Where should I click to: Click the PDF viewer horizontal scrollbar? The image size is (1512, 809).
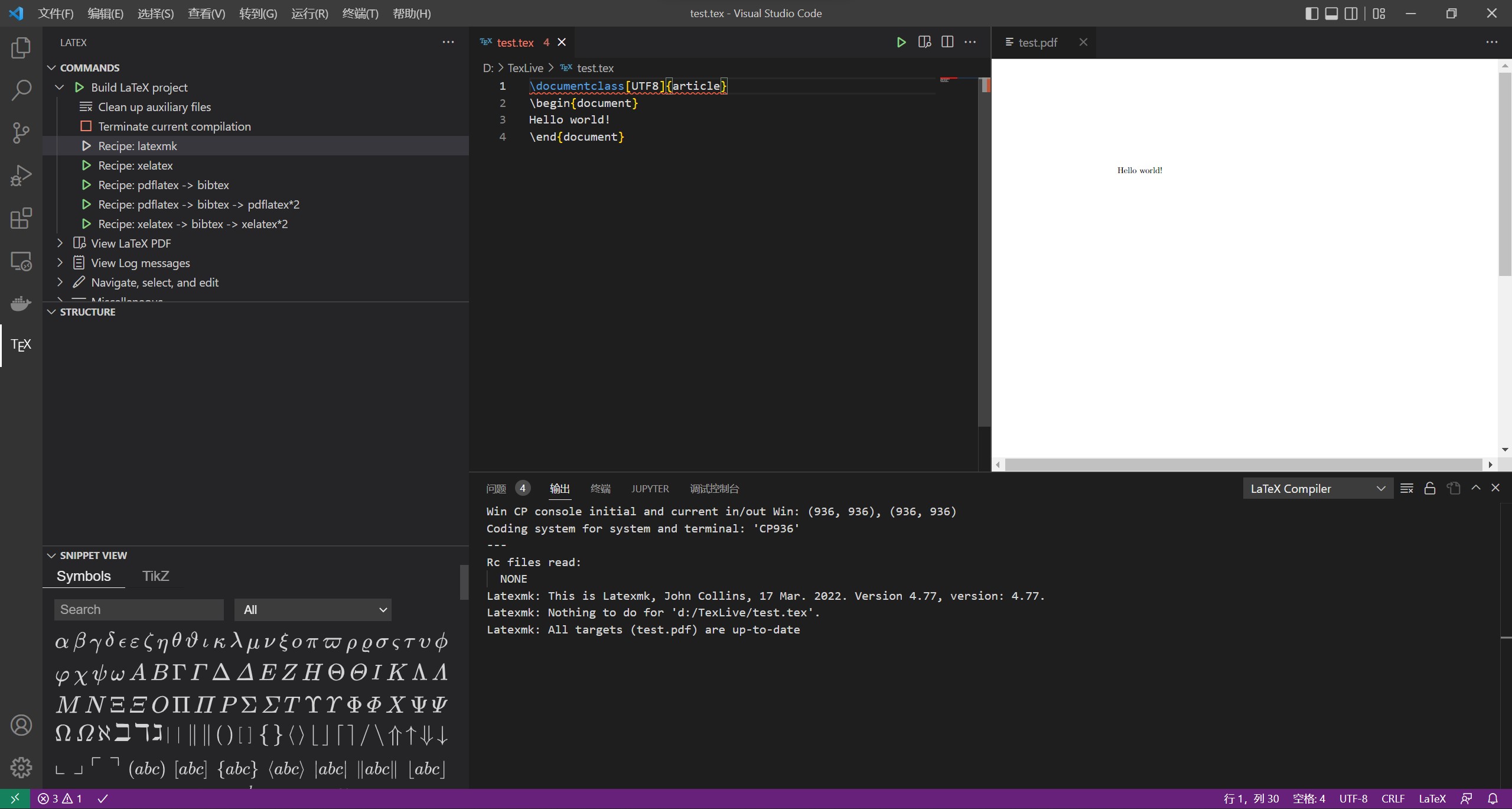[1243, 464]
